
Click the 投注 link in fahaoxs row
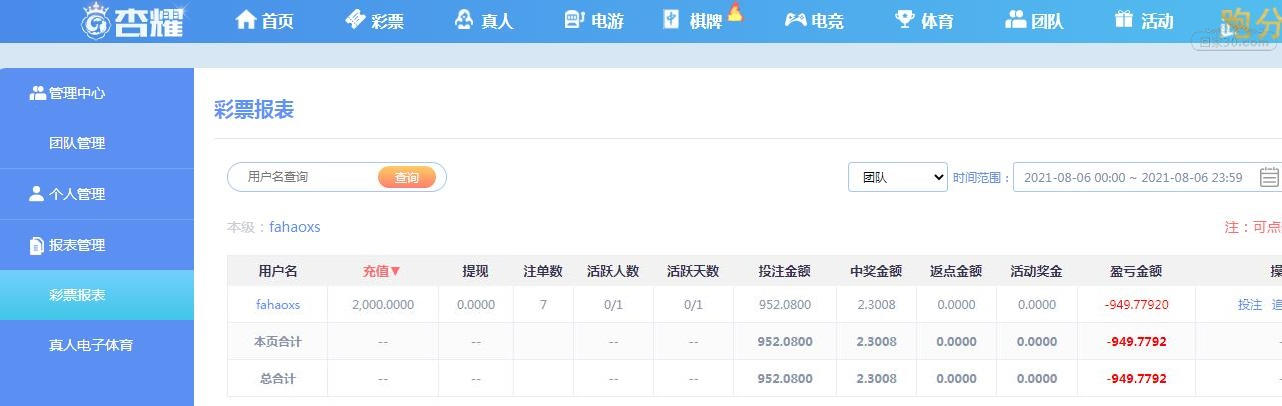1250,304
